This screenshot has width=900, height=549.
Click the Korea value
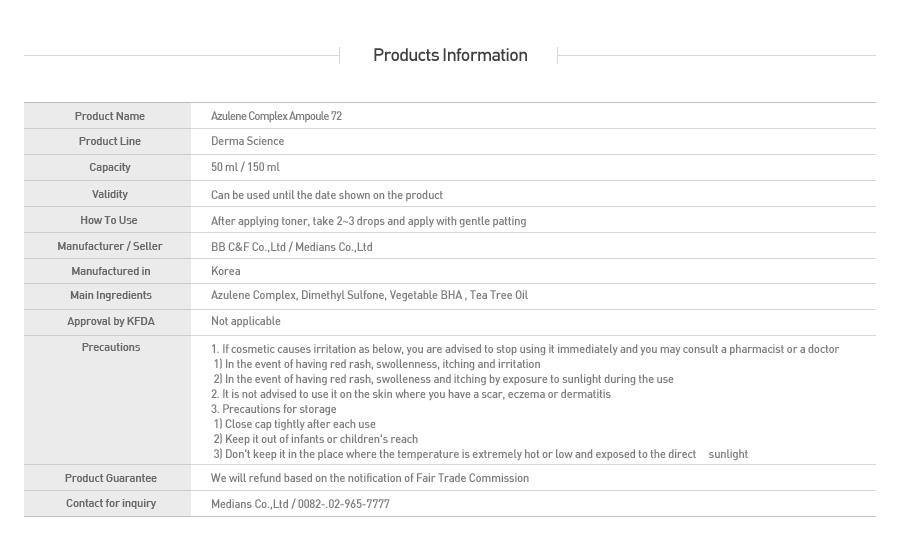pyautogui.click(x=225, y=271)
